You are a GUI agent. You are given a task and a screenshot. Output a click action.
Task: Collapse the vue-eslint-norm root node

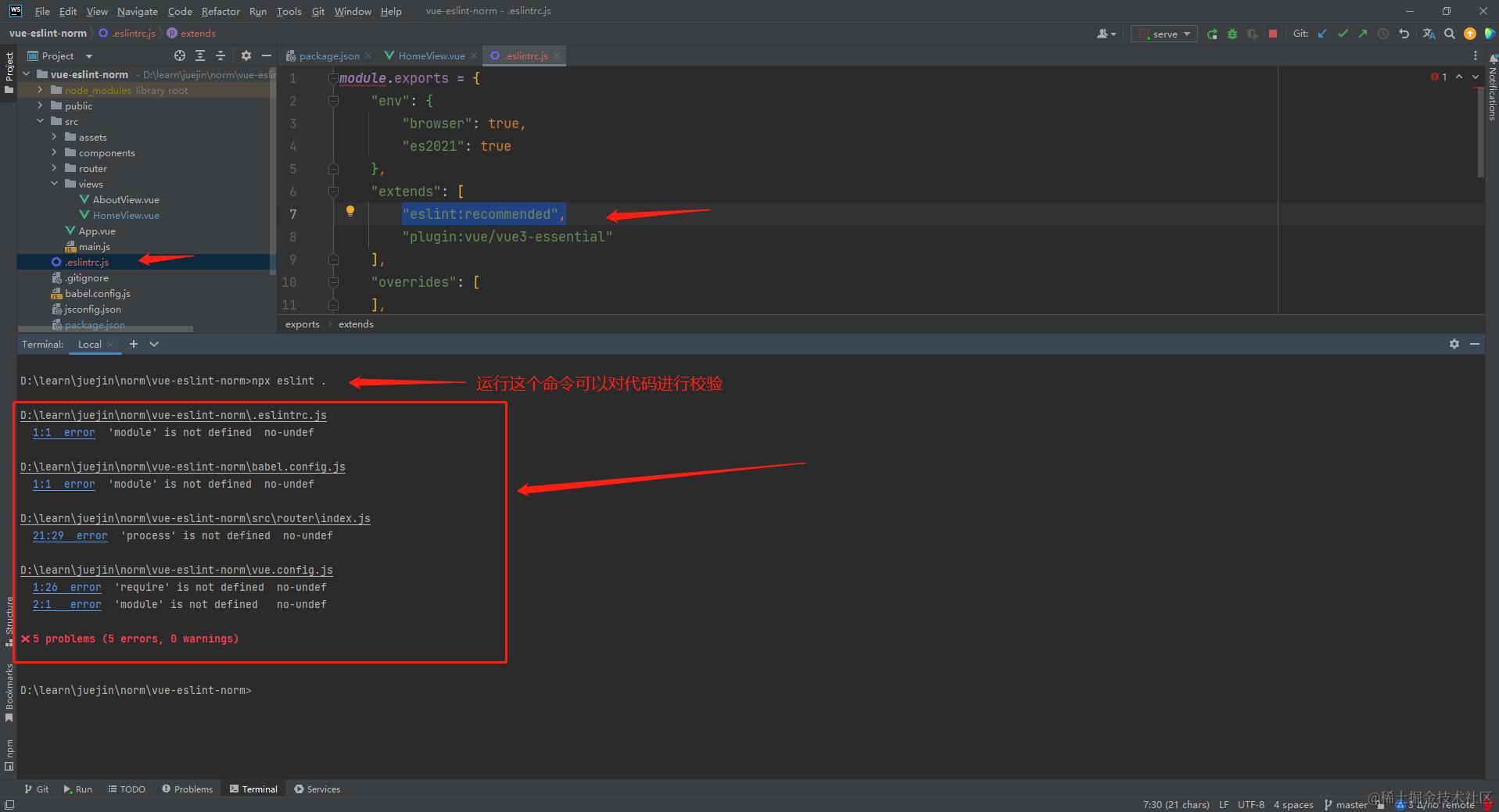[x=26, y=74]
